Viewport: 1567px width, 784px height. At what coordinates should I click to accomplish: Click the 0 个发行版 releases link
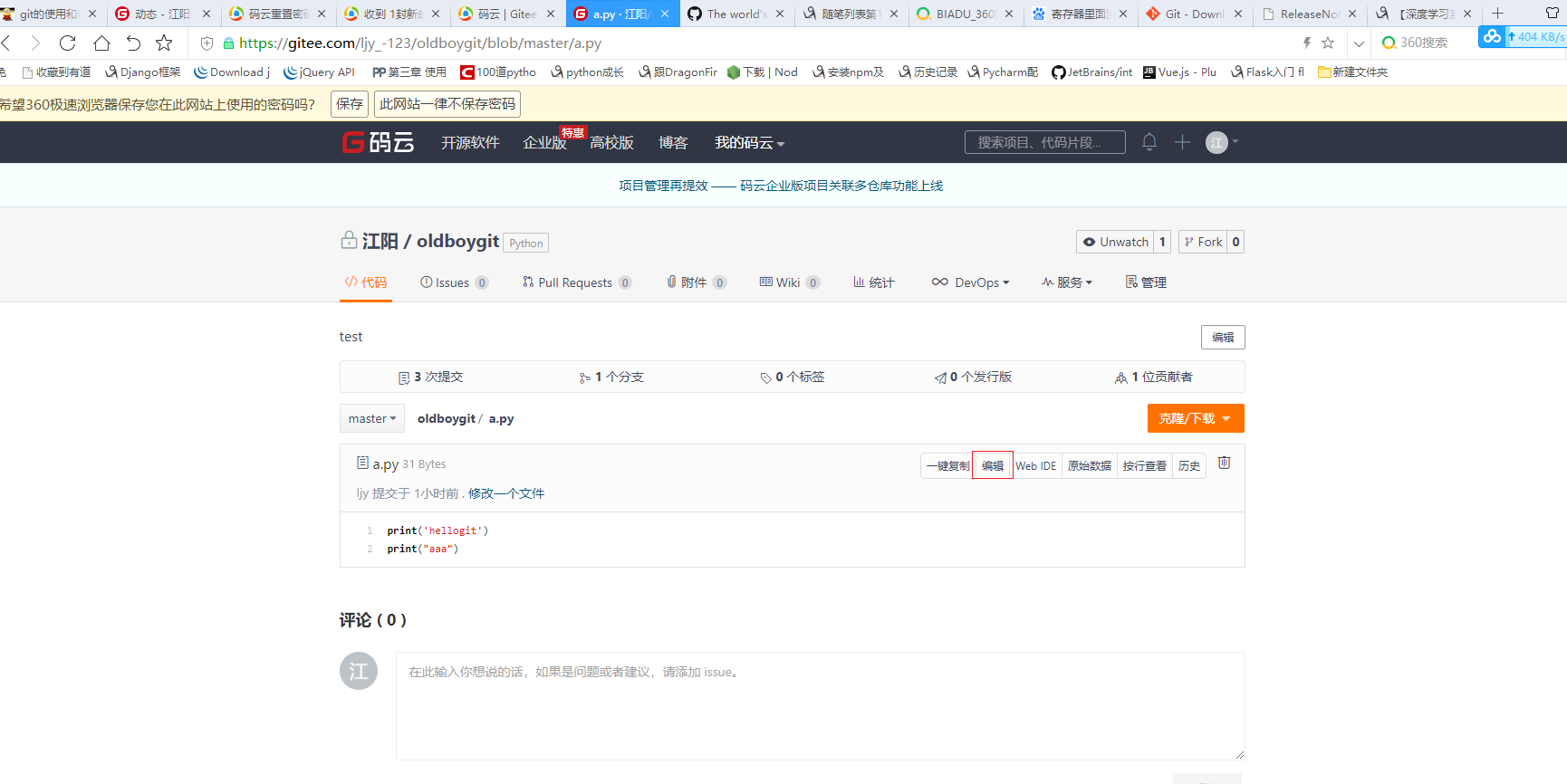click(974, 377)
